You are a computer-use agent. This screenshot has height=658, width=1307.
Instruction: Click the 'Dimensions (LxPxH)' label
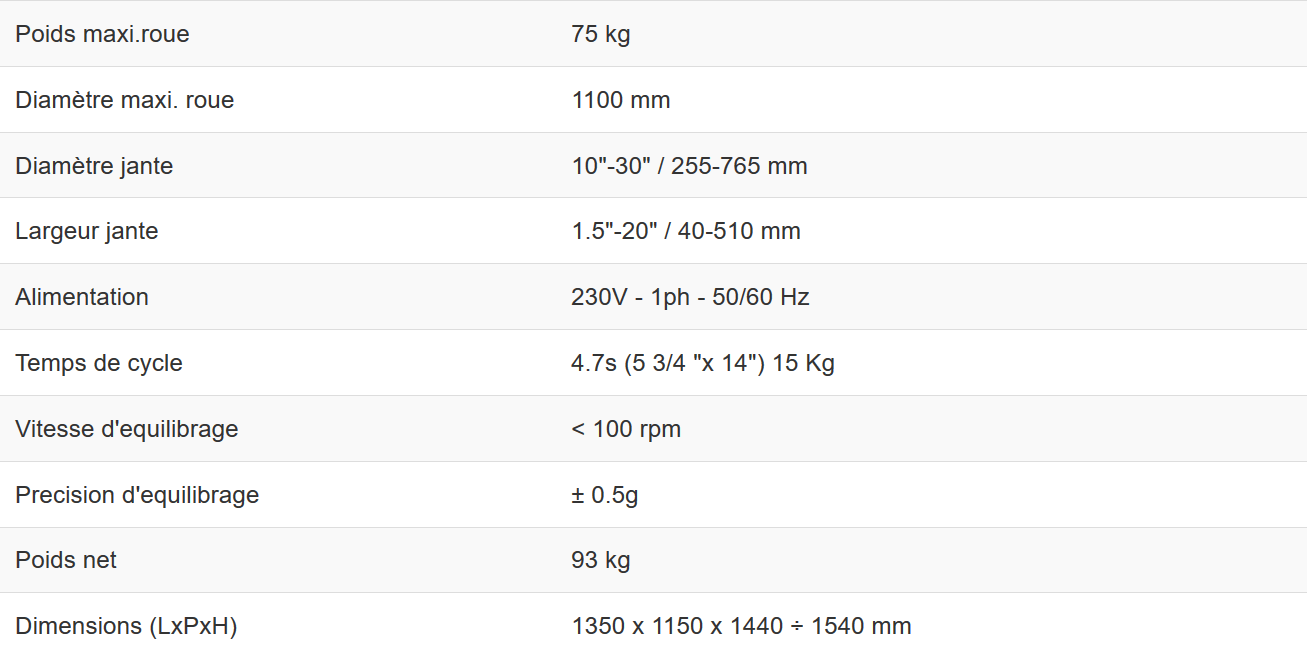tap(126, 626)
